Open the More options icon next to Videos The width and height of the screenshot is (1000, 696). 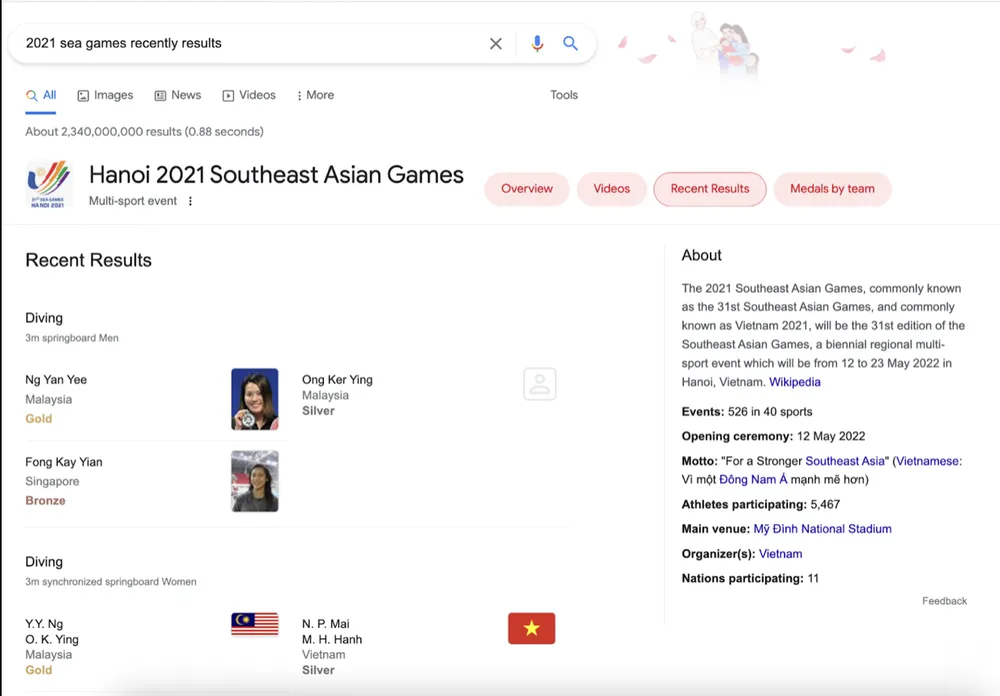tap(299, 95)
